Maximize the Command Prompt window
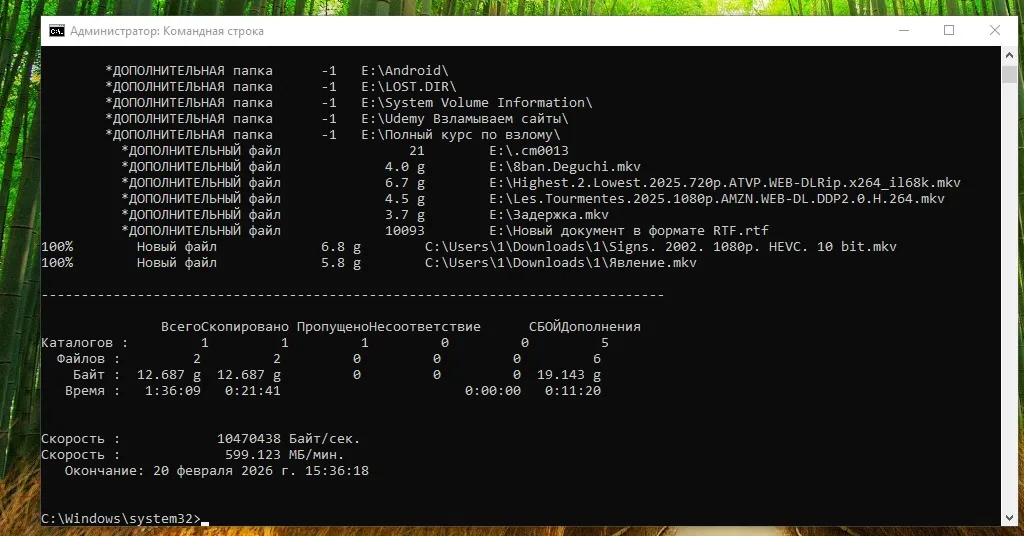 (x=949, y=31)
